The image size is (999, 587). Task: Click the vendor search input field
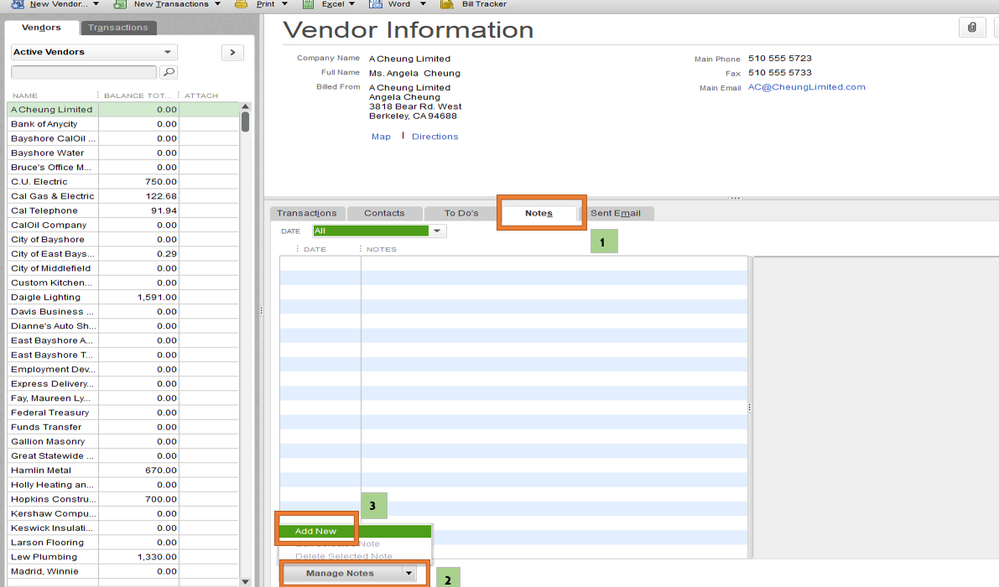[x=83, y=72]
